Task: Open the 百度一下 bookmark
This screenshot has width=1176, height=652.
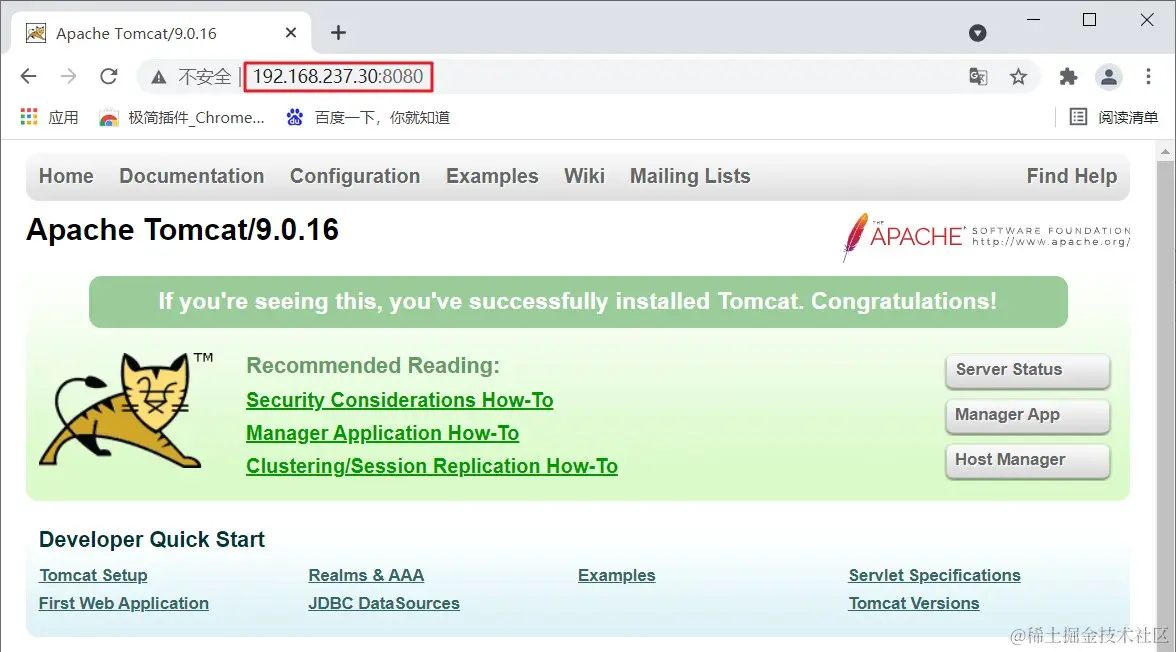Action: pos(368,117)
